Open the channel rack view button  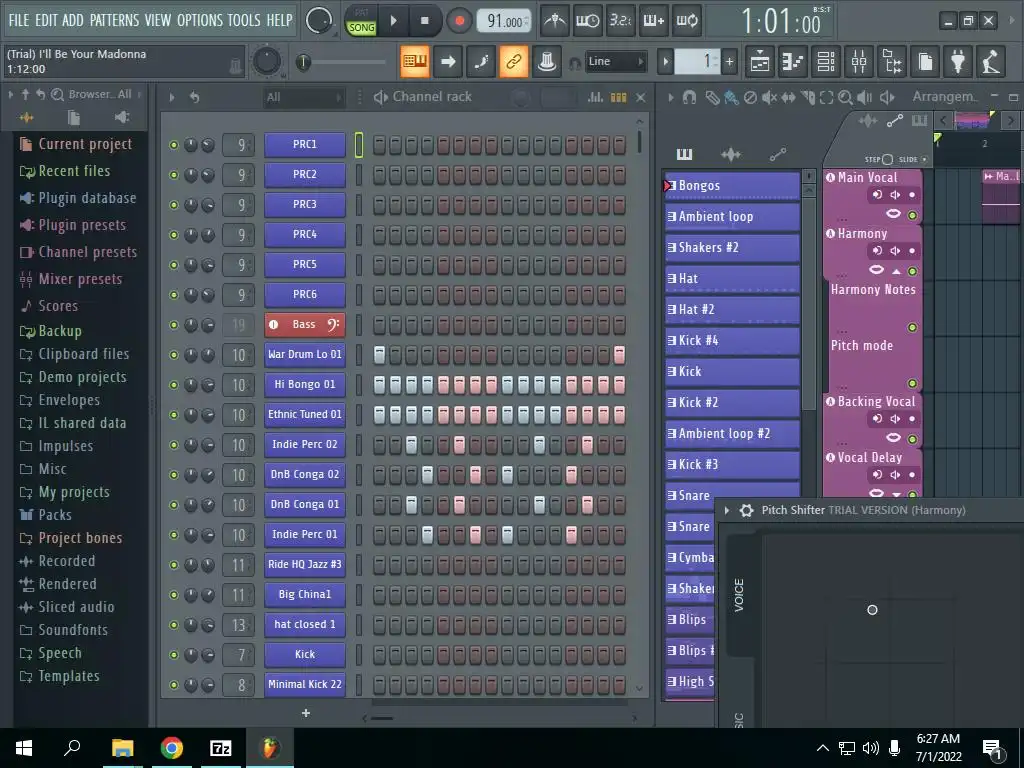826,61
